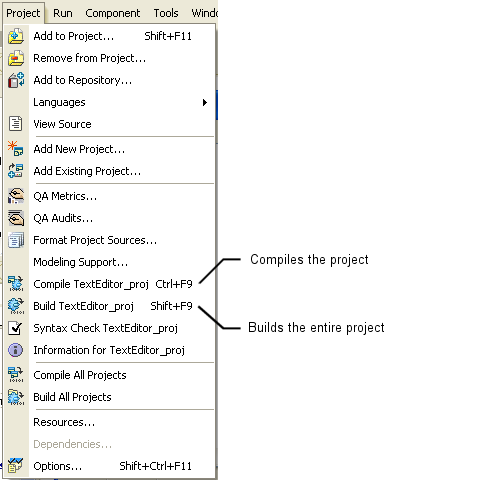500x480 pixels.
Task: Open the Tools menu
Action: coord(166,13)
